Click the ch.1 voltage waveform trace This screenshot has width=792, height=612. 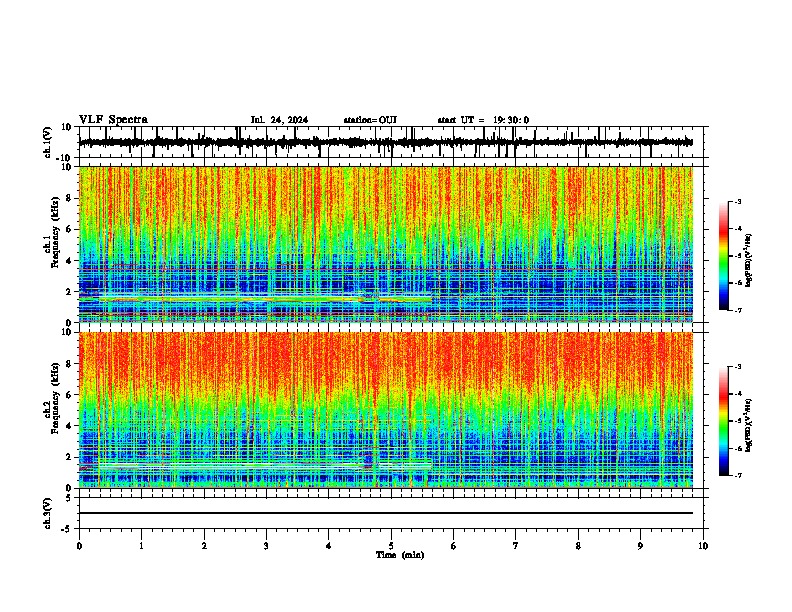[385, 142]
